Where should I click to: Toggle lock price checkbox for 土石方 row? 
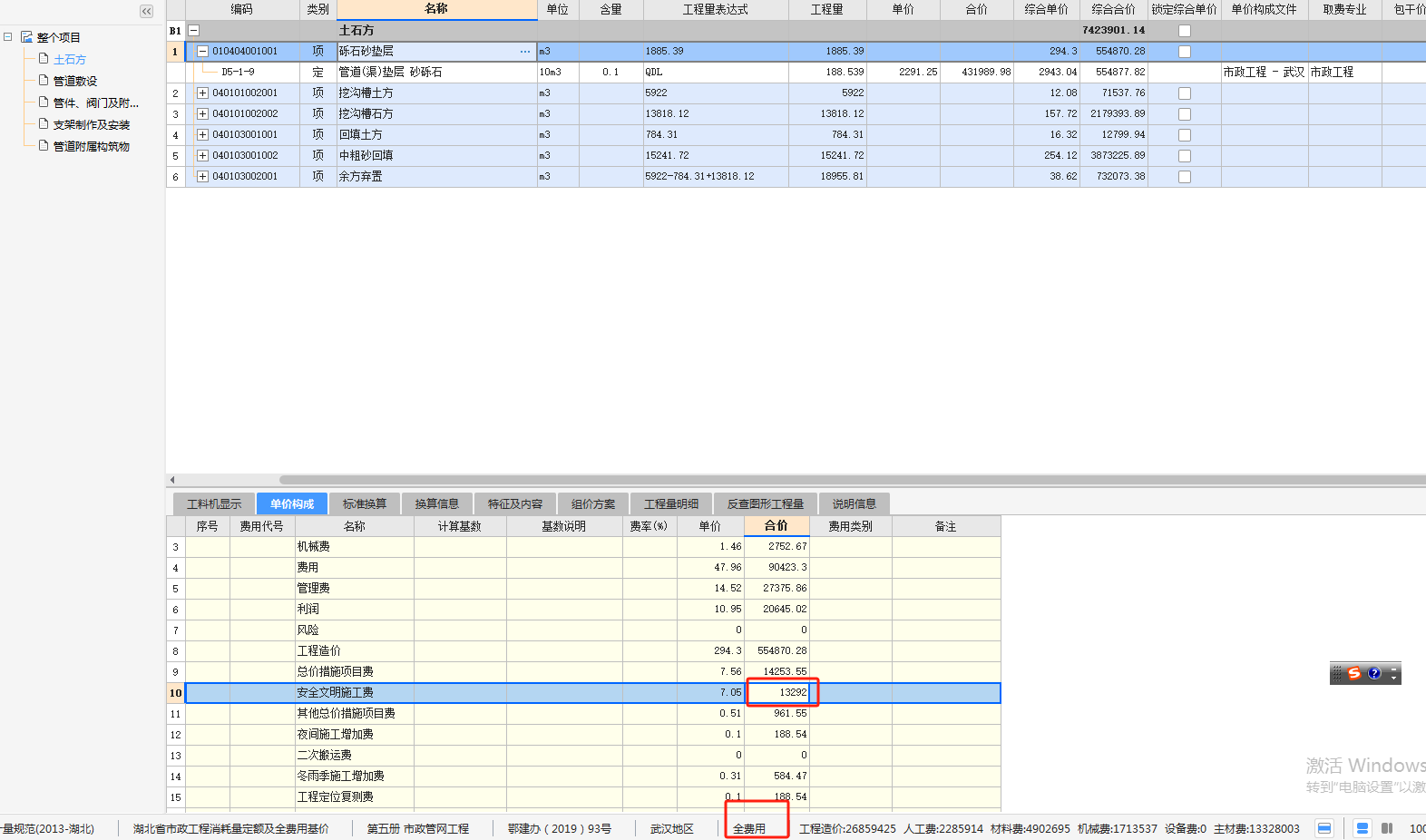pyautogui.click(x=1184, y=31)
